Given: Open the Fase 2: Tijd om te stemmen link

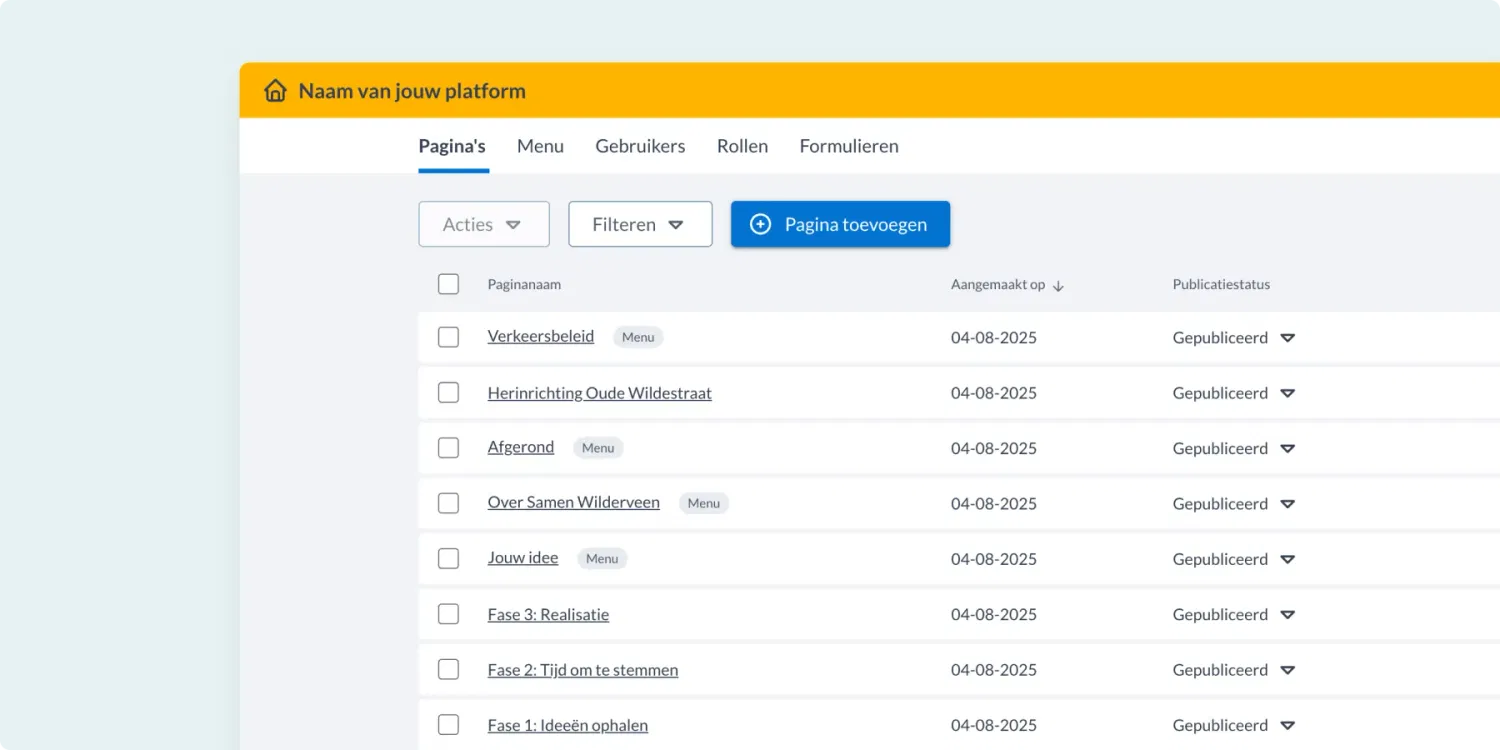Looking at the screenshot, I should [583, 670].
